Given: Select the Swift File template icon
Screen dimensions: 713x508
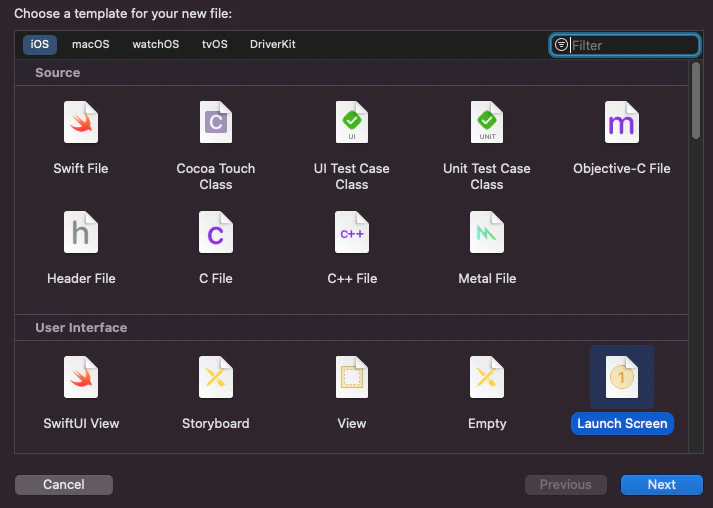Looking at the screenshot, I should (81, 122).
